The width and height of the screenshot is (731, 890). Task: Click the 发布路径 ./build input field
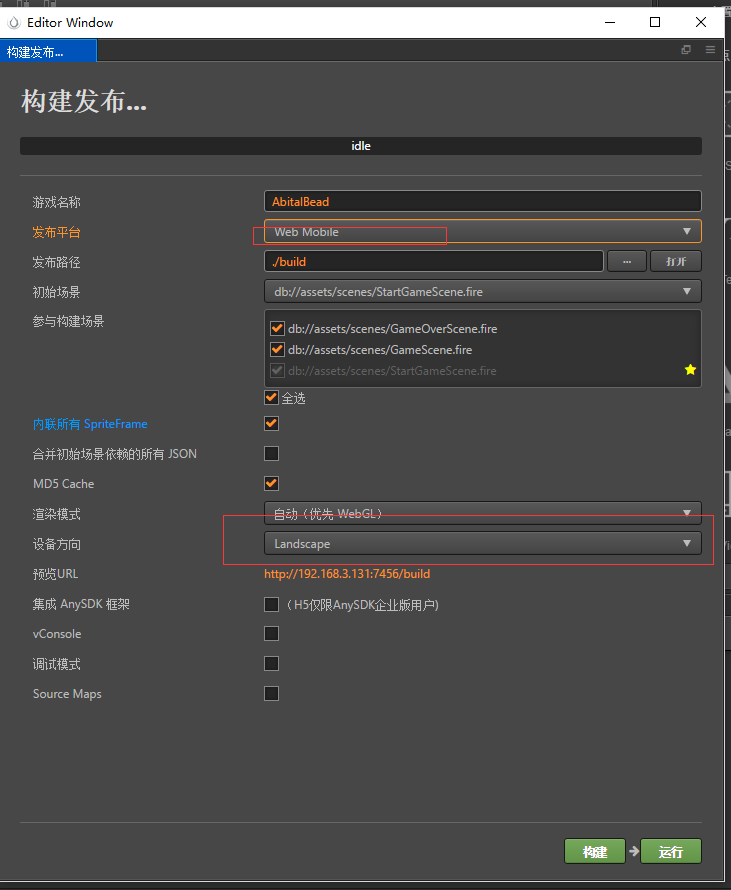[434, 262]
